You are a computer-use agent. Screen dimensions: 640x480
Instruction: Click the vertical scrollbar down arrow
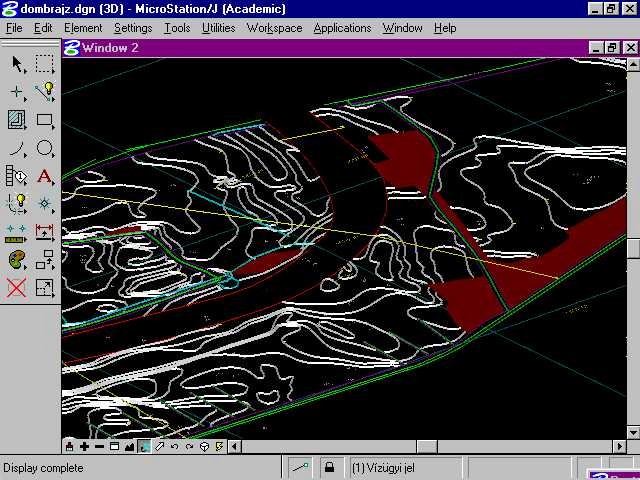633,432
